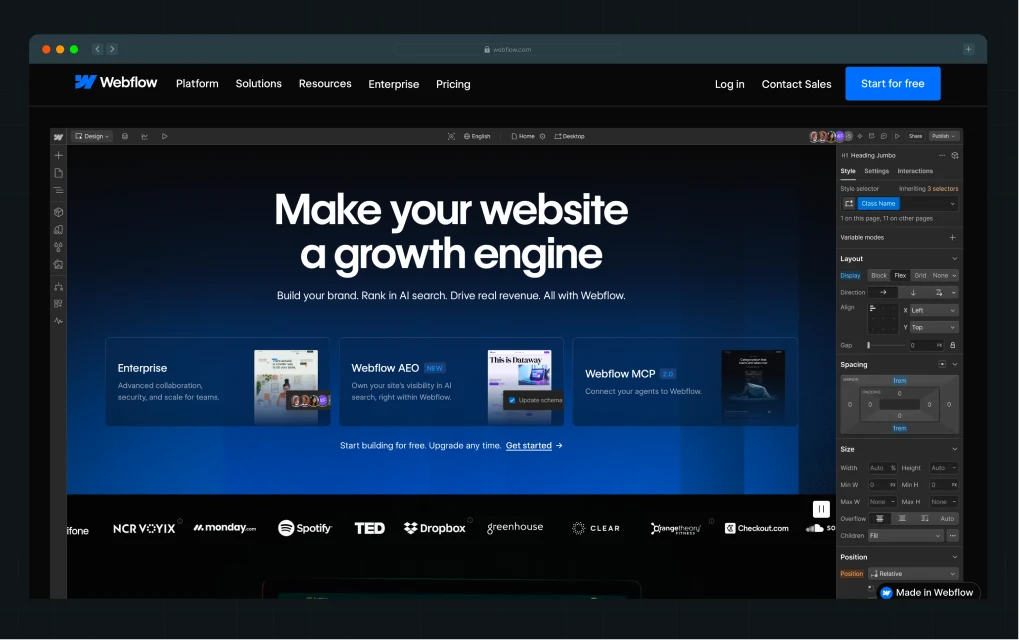1019x640 pixels.
Task: Set flex direction to vertical arrow
Action: [912, 292]
